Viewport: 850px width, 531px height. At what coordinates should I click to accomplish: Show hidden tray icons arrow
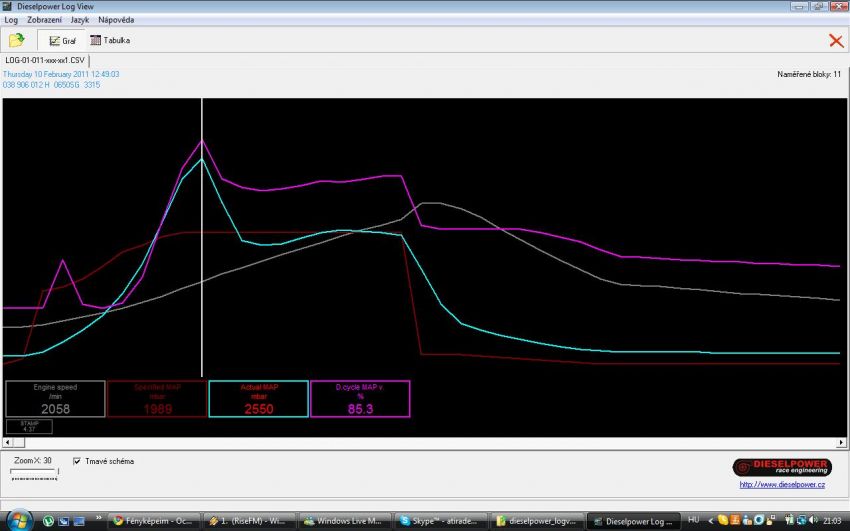[x=710, y=521]
